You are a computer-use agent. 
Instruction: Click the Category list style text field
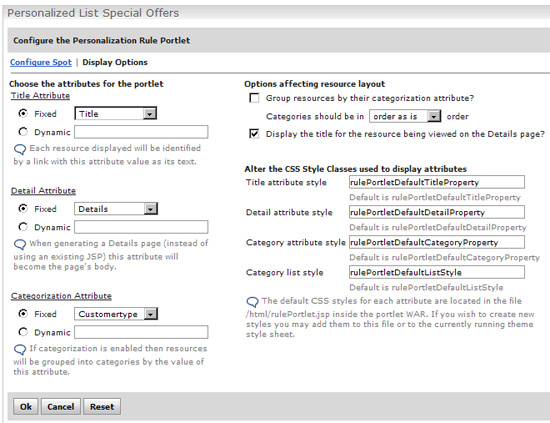pos(437,272)
